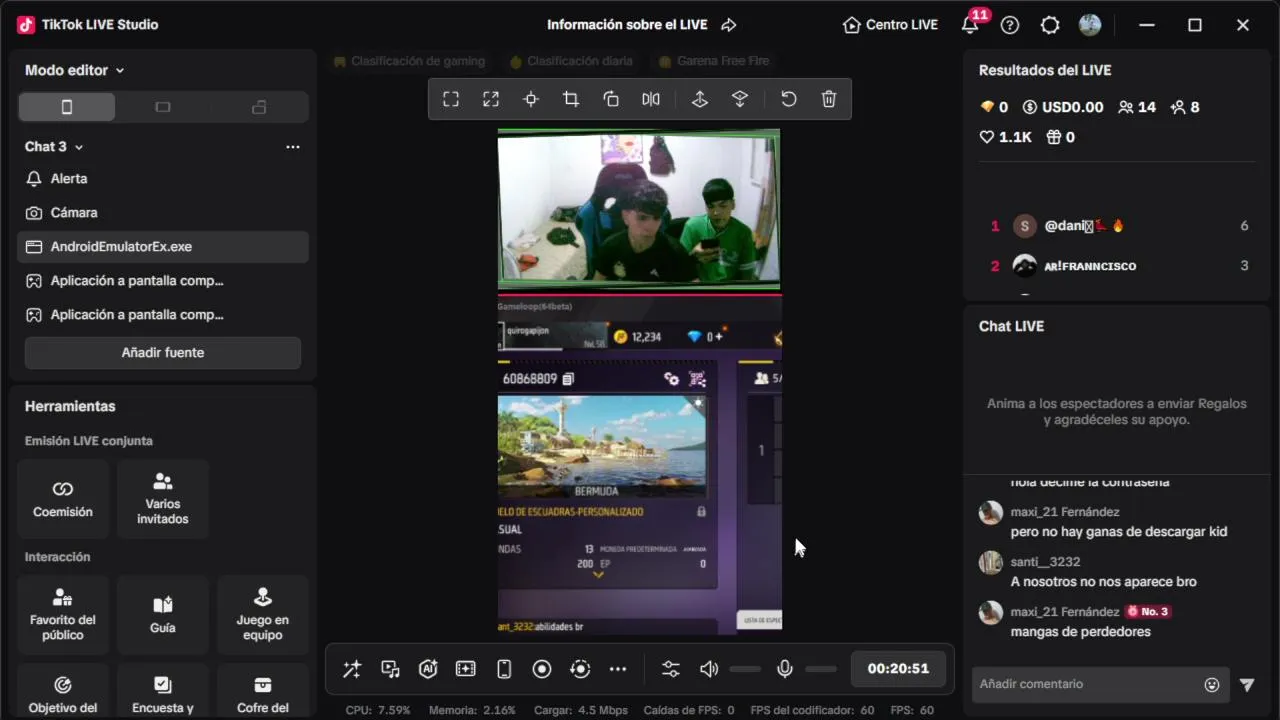
Task: Switch to landscape layout tab
Action: coord(163,107)
